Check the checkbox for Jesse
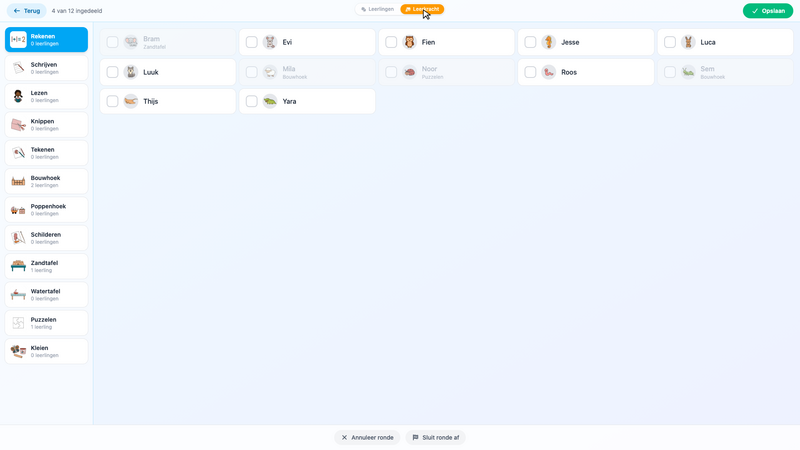Viewport: 800px width, 450px height. 530,42
